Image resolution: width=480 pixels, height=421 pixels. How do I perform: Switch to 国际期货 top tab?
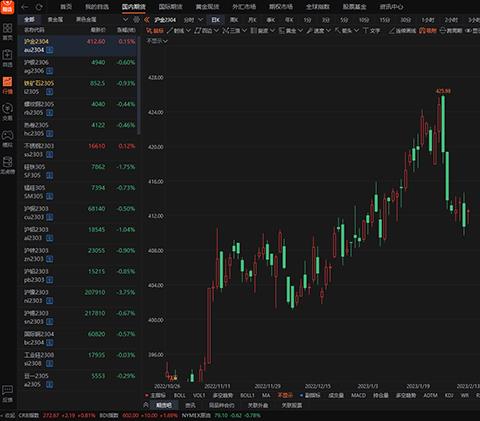tap(170, 7)
